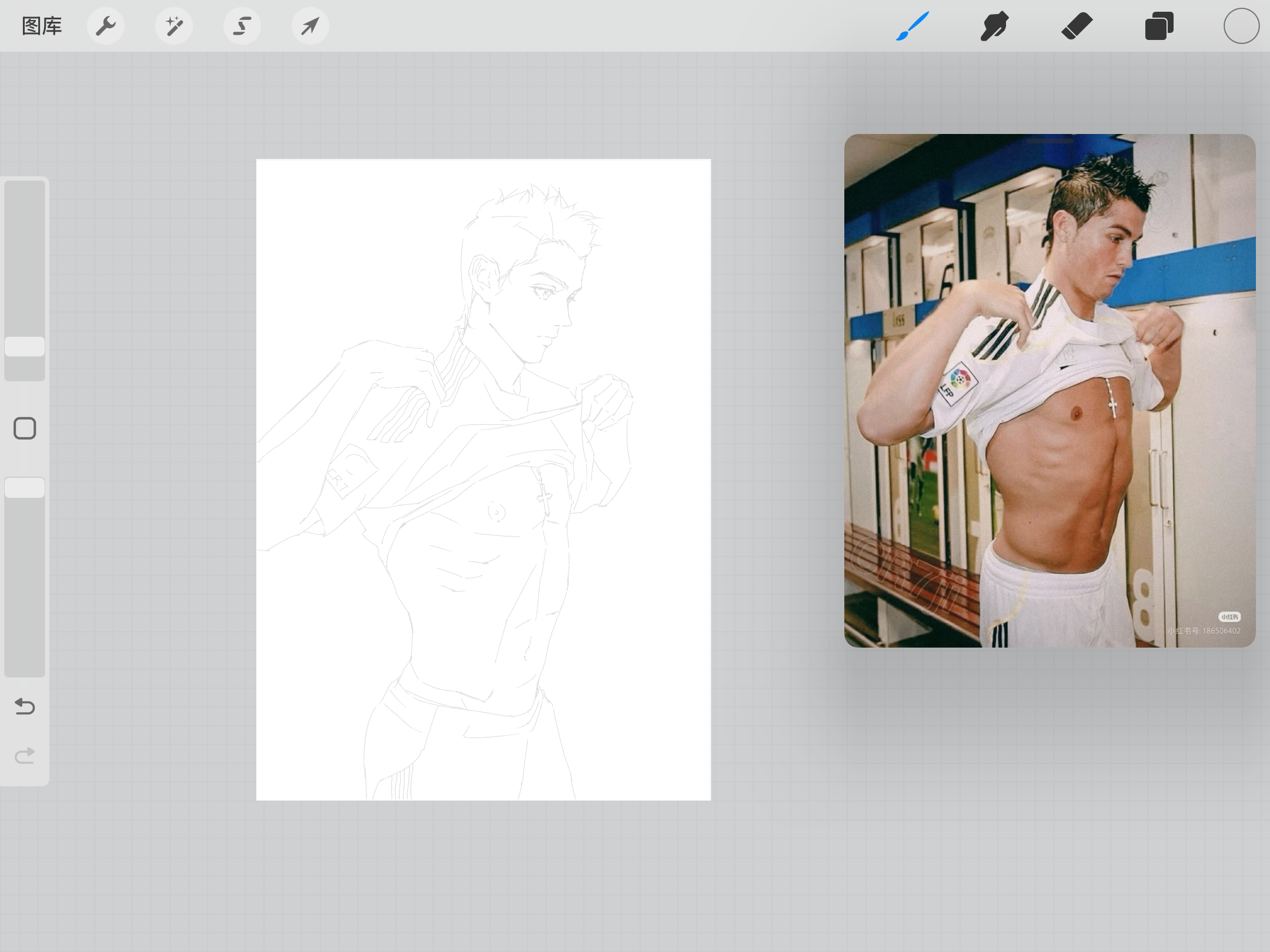Click the reference photo window
1270x952 pixels.
tap(1050, 391)
